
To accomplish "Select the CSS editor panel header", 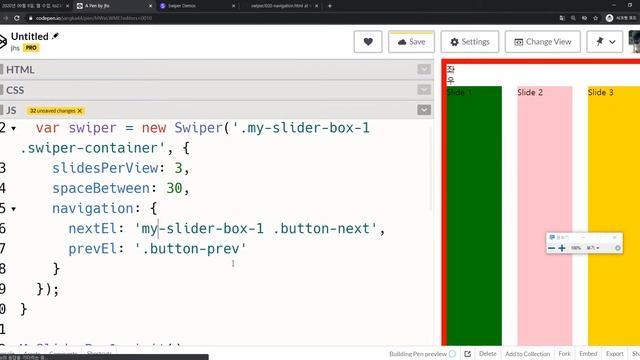I will pos(216,90).
